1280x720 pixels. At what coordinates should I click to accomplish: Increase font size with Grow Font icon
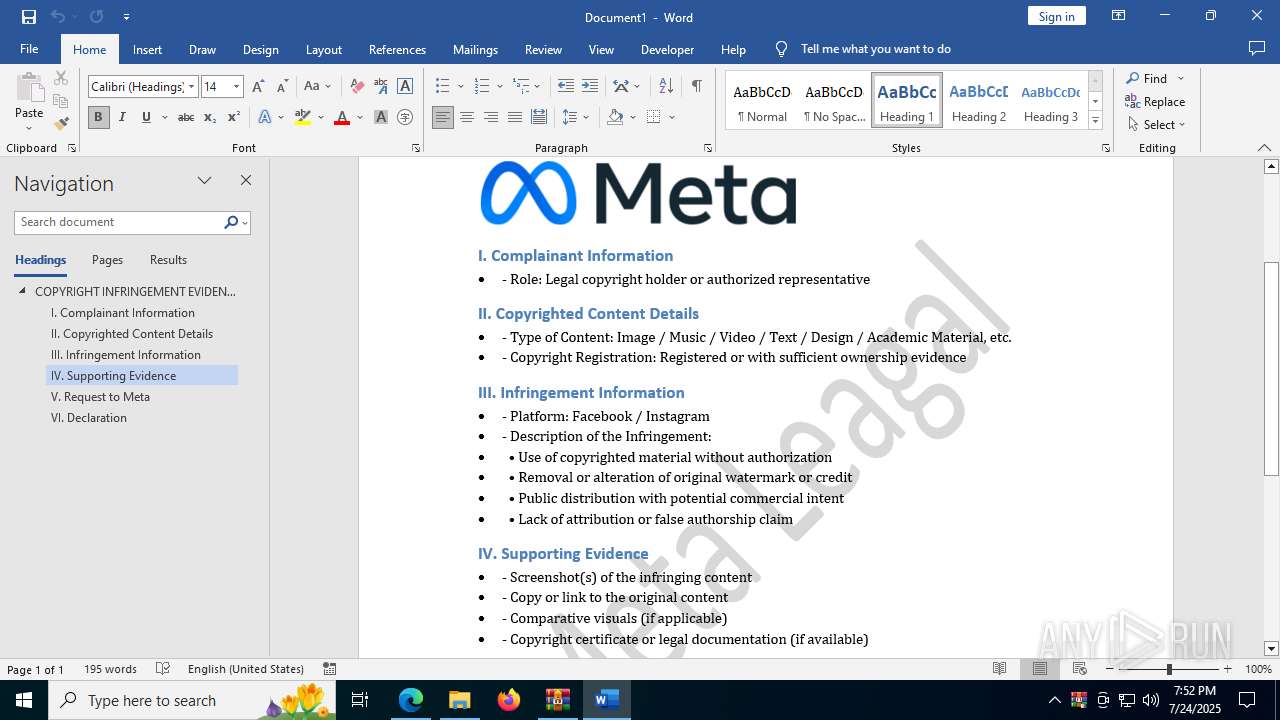(x=259, y=87)
